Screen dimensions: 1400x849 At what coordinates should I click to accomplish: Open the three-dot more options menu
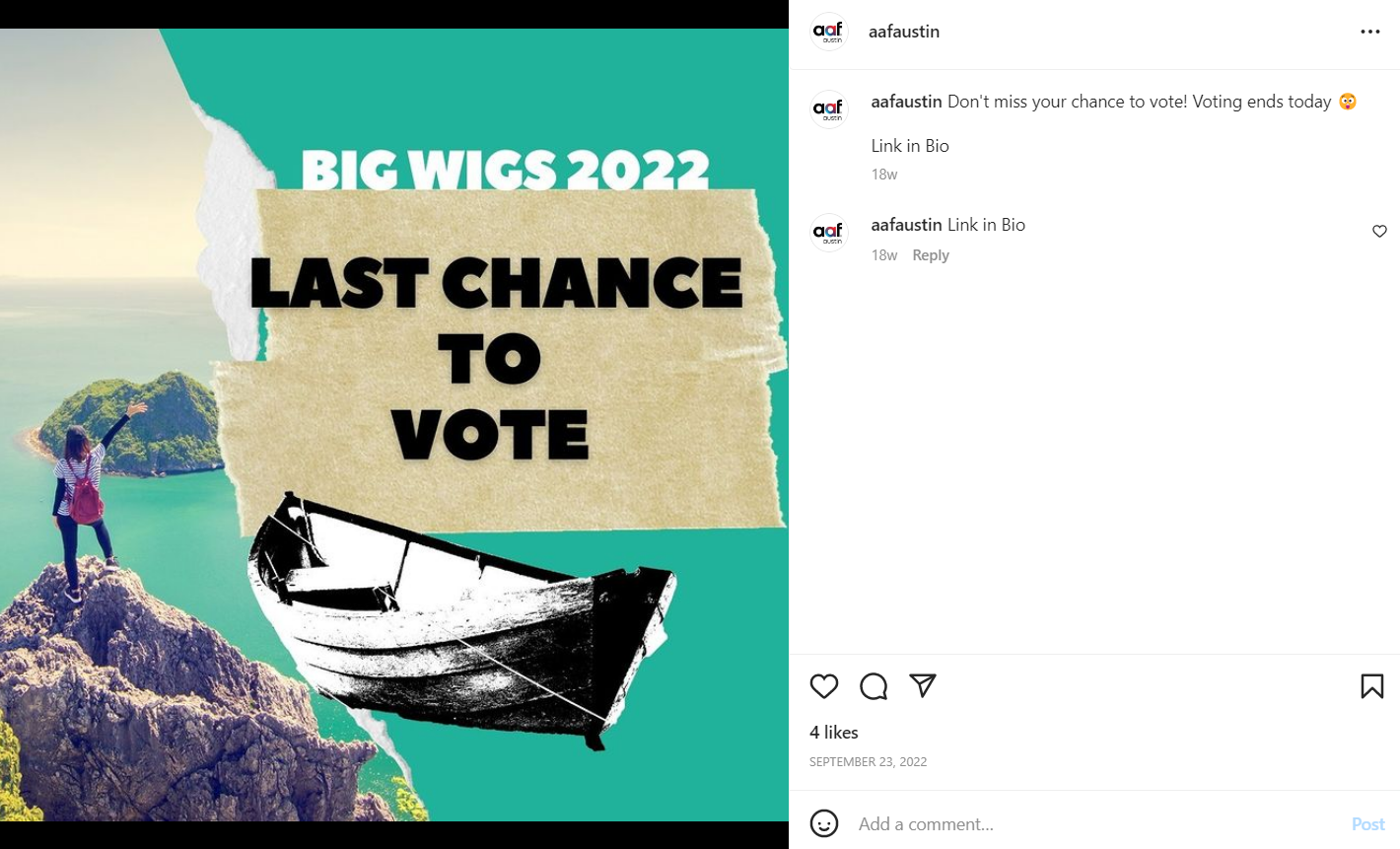pyautogui.click(x=1370, y=32)
